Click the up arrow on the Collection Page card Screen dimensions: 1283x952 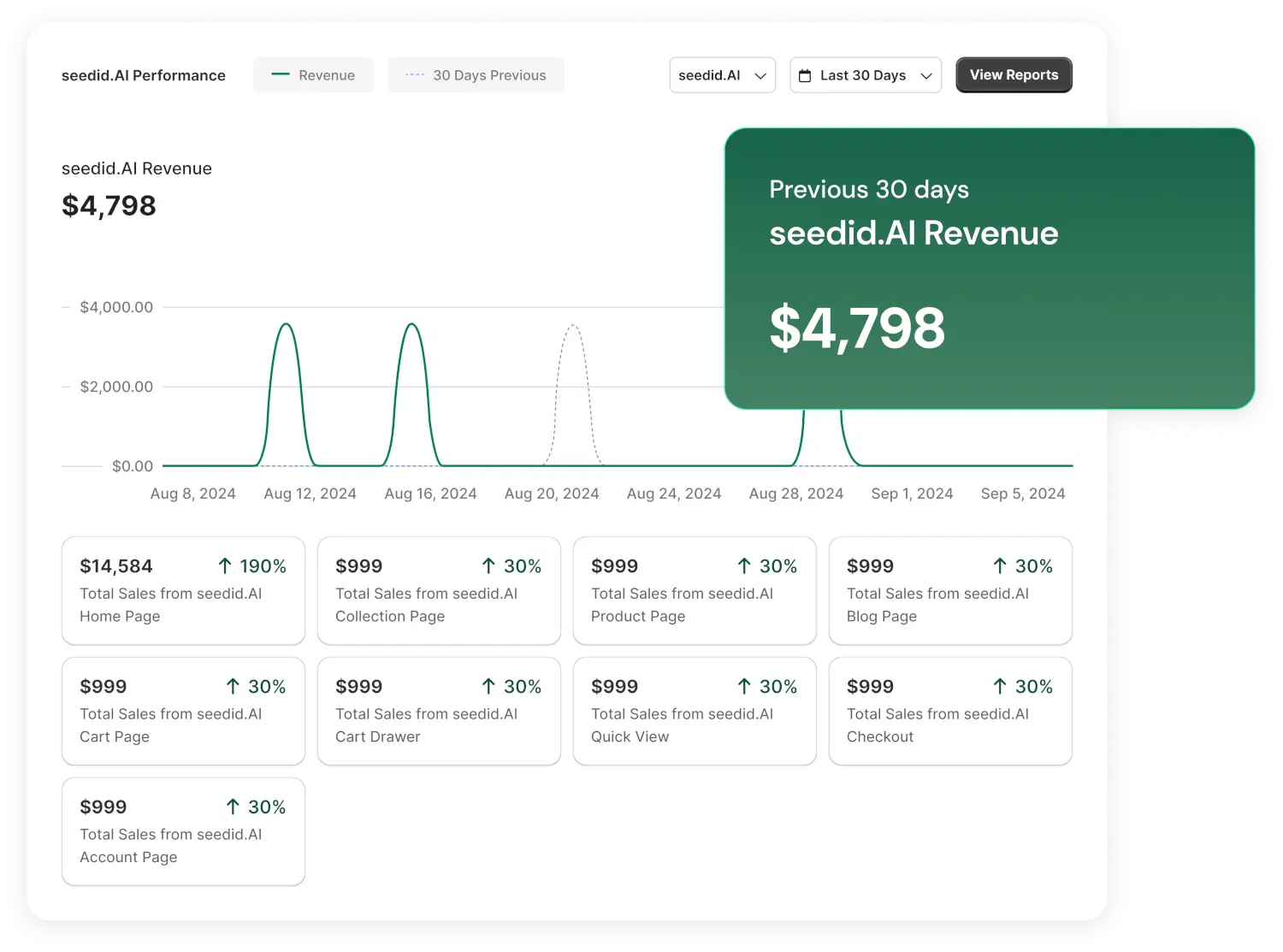(487, 565)
